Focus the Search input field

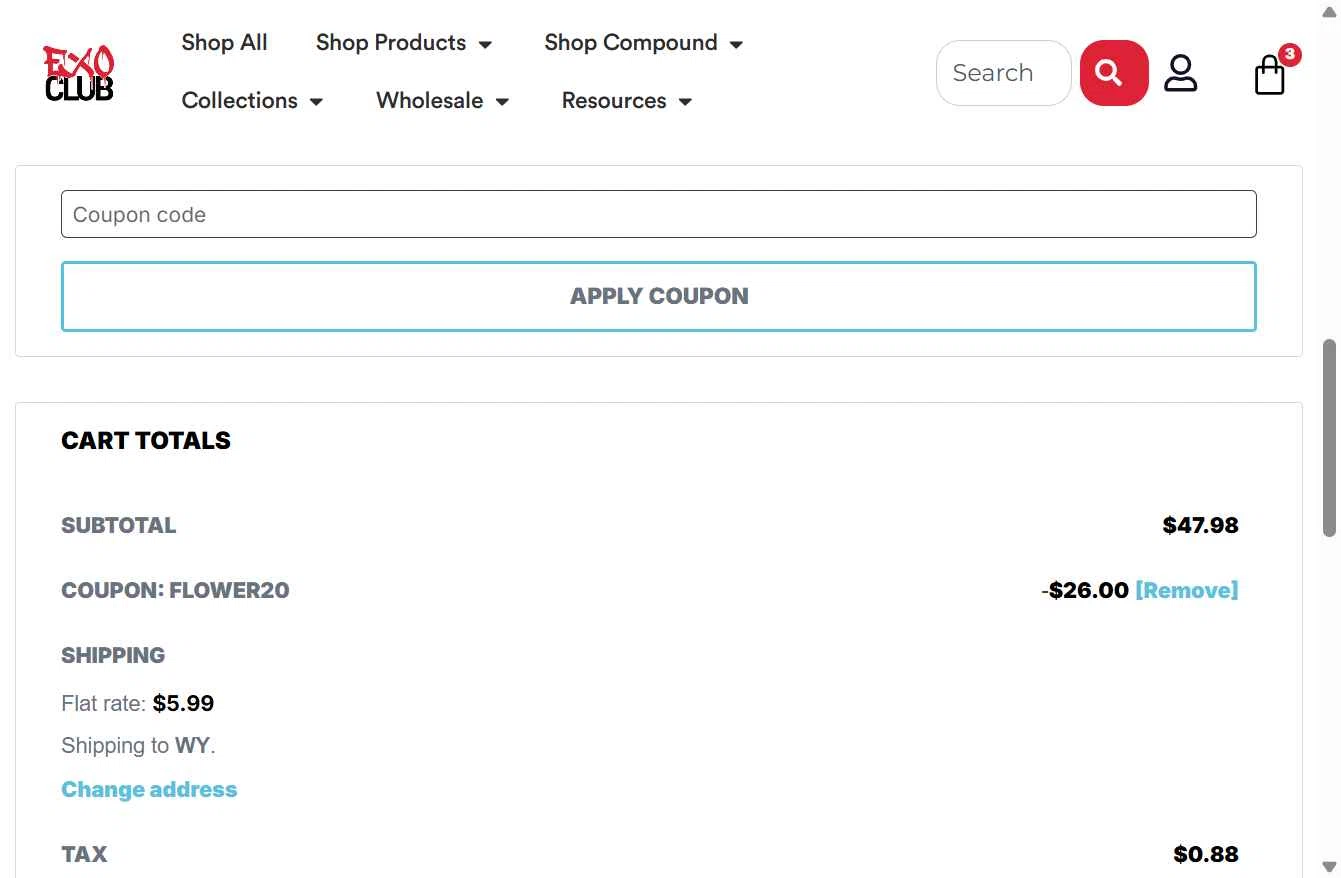coord(1004,73)
